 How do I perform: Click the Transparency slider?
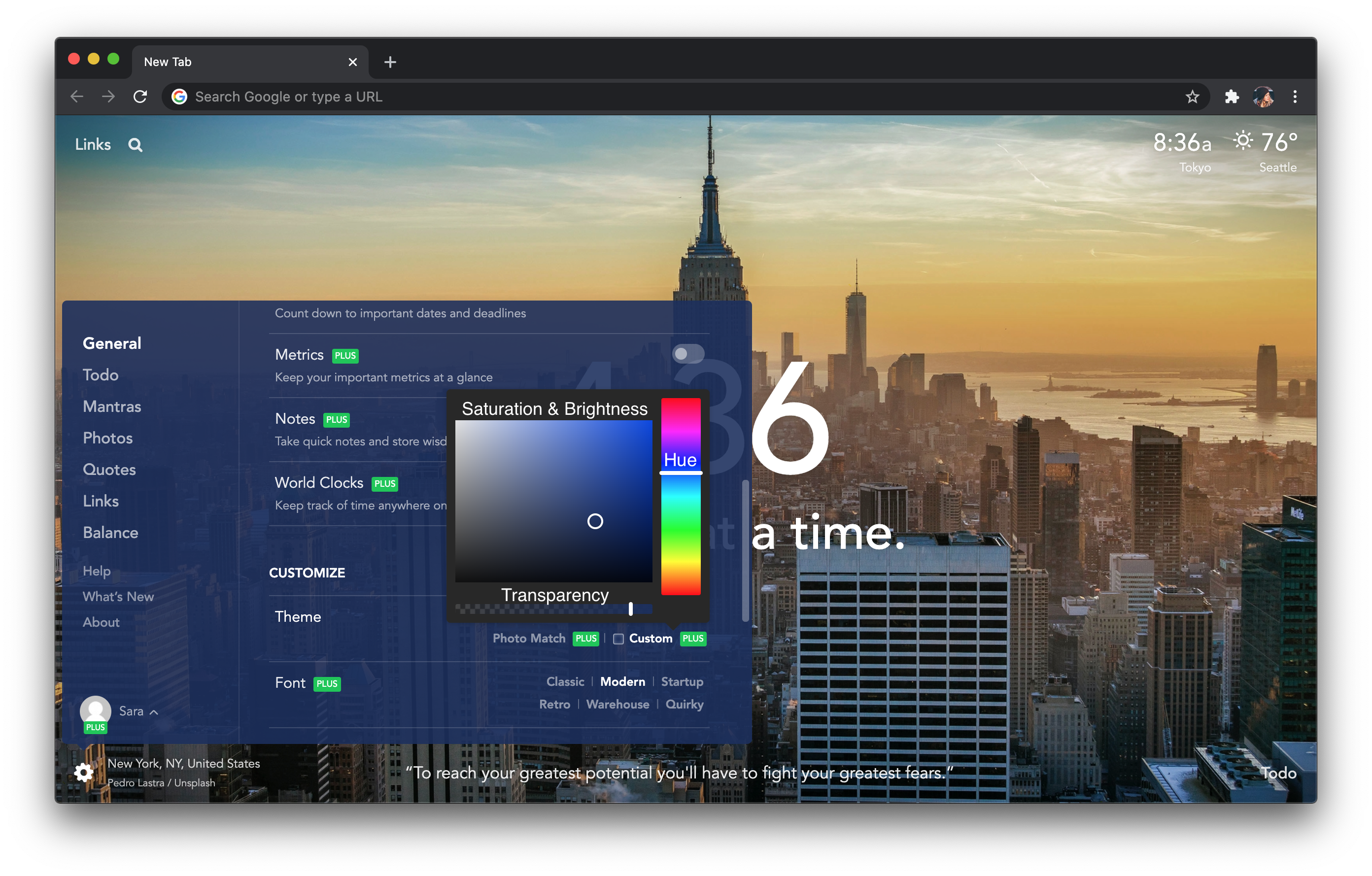point(553,609)
